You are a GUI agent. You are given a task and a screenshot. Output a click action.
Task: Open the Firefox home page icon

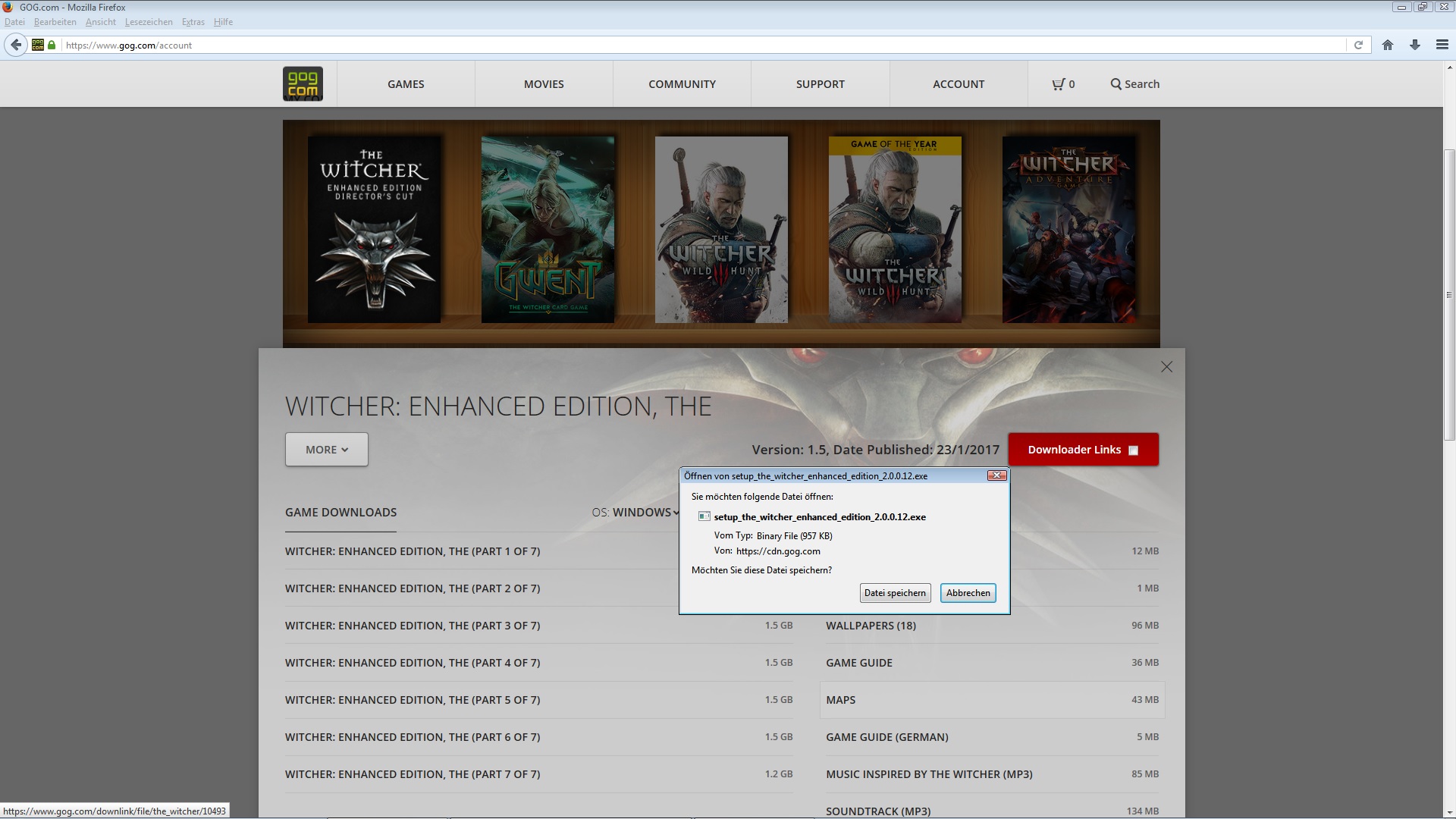tap(1388, 45)
